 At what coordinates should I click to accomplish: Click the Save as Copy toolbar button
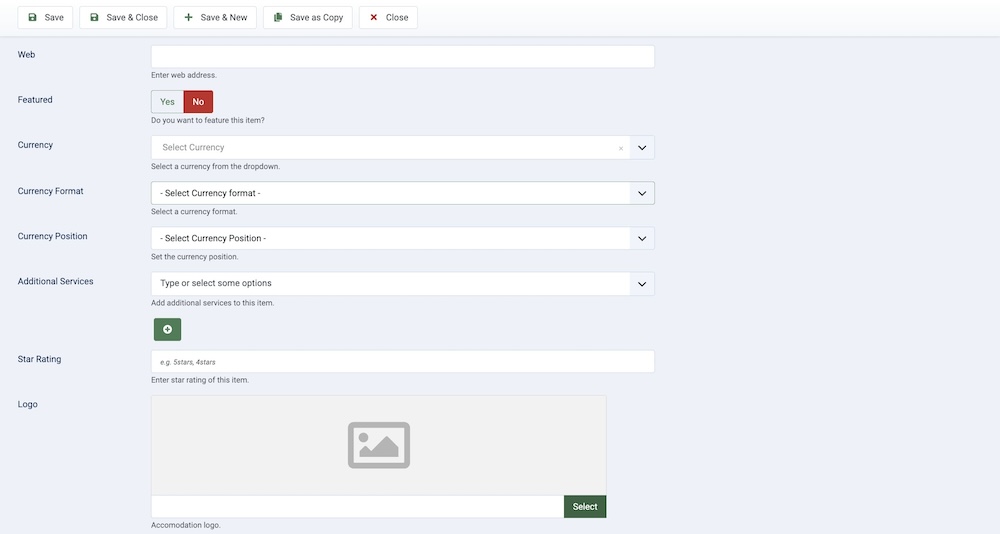[x=307, y=17]
